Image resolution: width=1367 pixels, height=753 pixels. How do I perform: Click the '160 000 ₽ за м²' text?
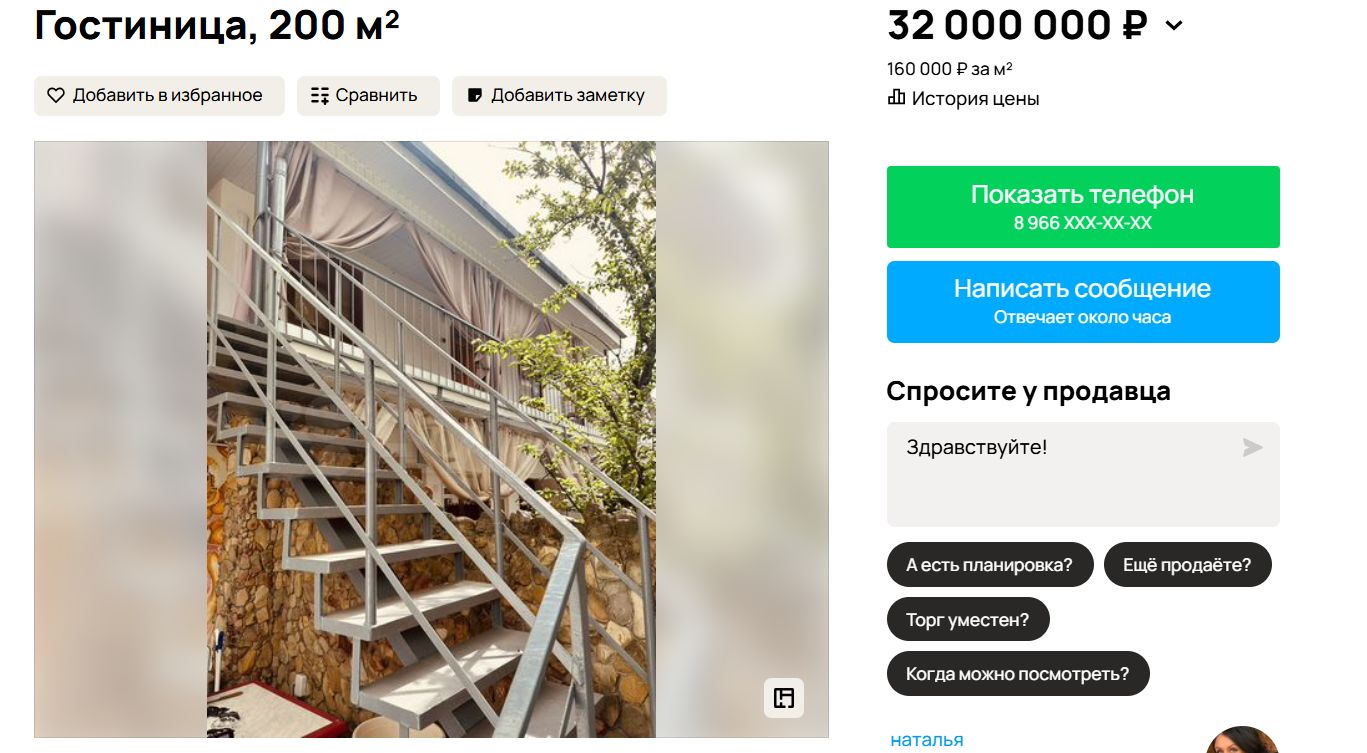pos(949,69)
